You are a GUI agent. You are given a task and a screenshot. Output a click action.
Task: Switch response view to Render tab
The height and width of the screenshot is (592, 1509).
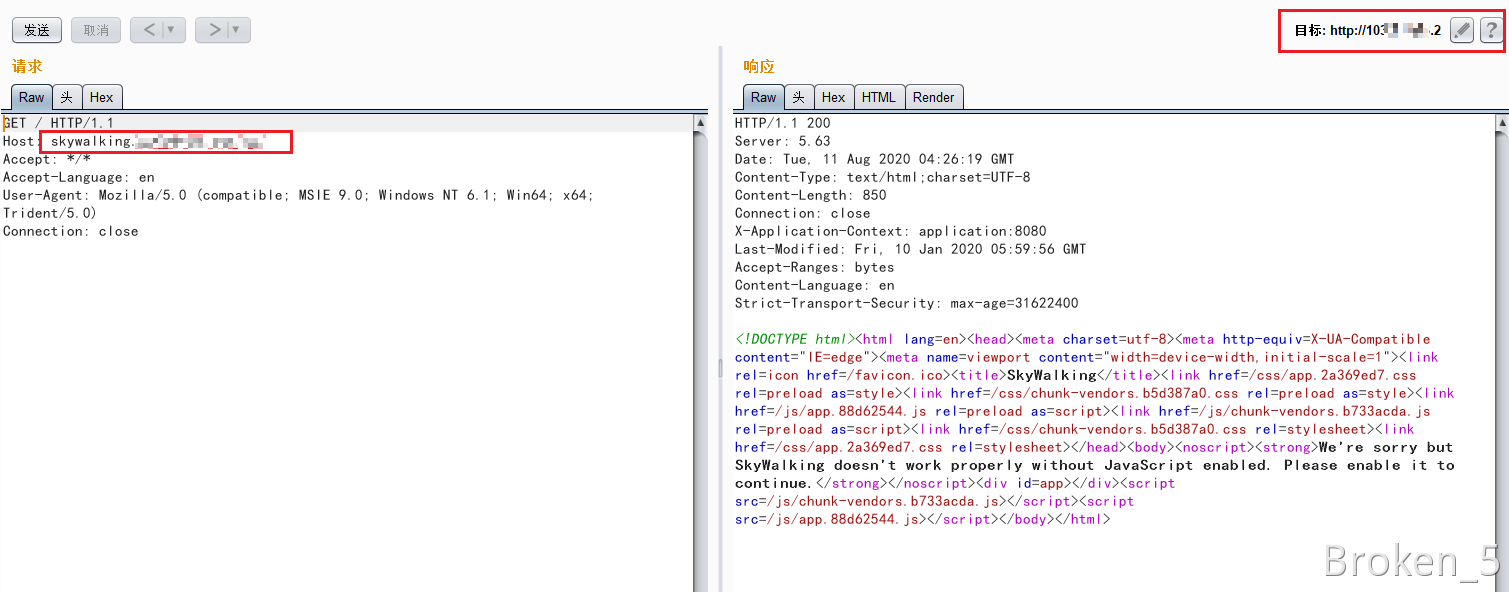[x=933, y=97]
